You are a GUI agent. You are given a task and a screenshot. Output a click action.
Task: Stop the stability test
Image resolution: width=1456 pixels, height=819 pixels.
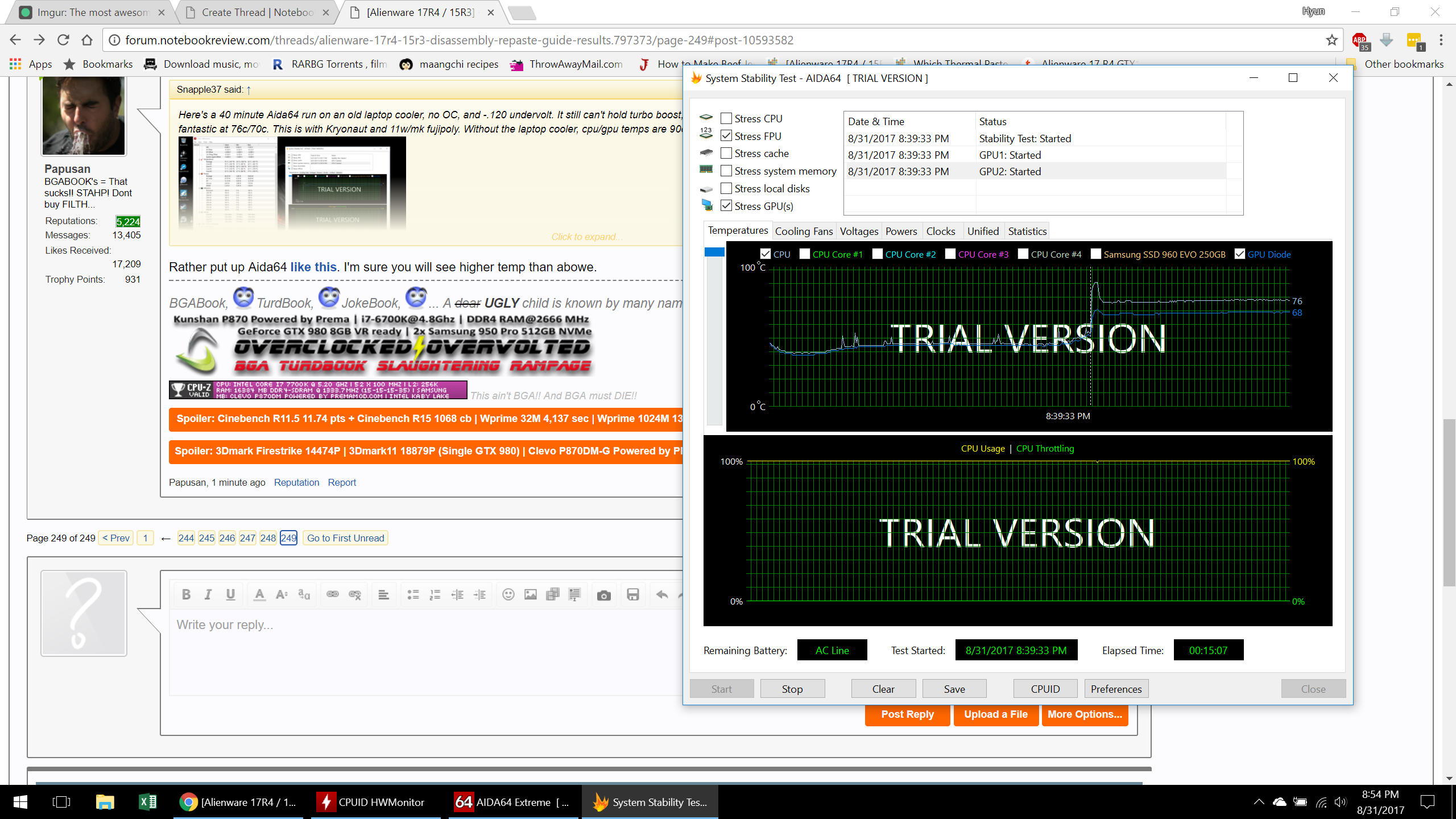tap(792, 689)
